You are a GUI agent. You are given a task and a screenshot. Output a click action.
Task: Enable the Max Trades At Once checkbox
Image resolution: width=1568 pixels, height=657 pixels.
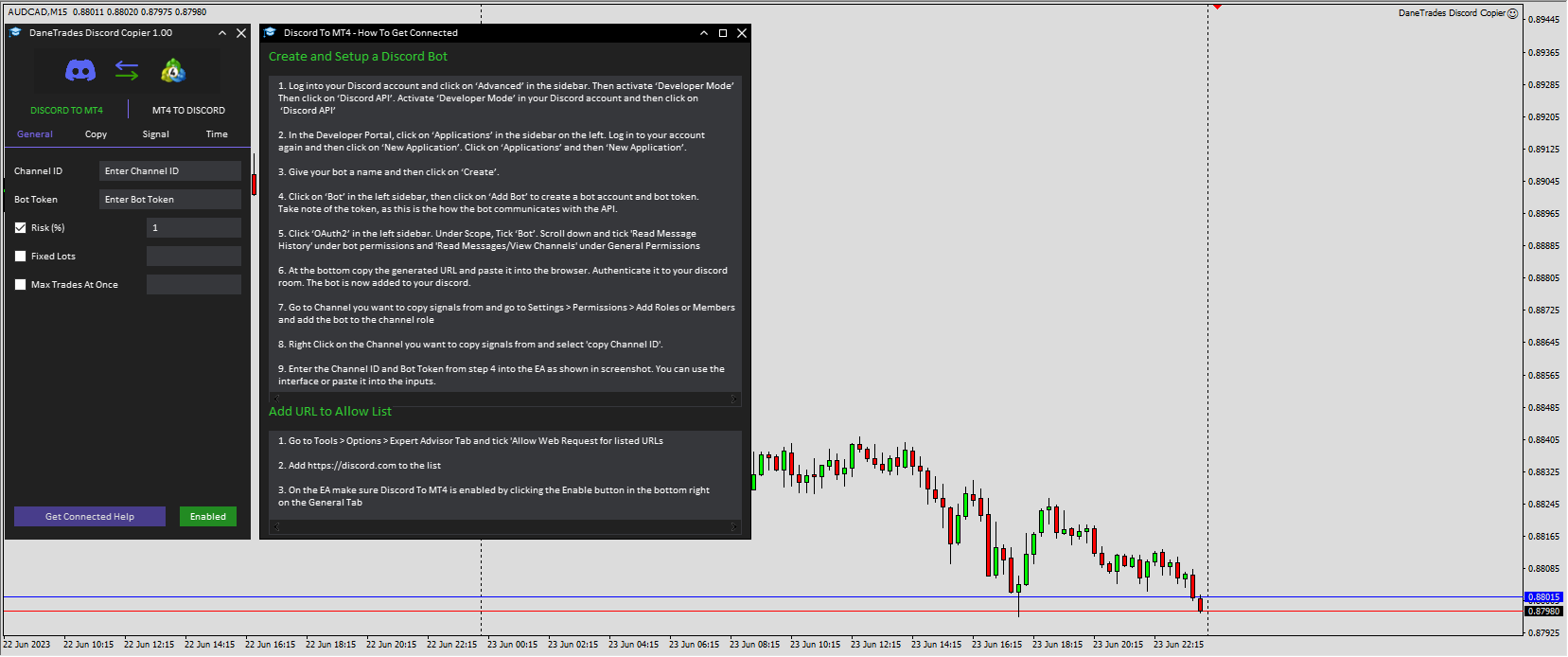(x=20, y=284)
